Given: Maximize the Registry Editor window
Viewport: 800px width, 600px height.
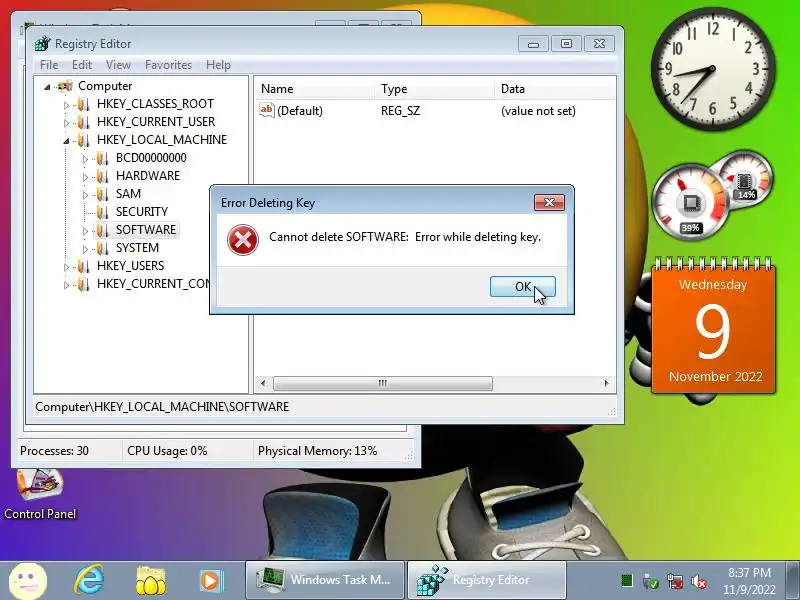Looking at the screenshot, I should [x=566, y=44].
